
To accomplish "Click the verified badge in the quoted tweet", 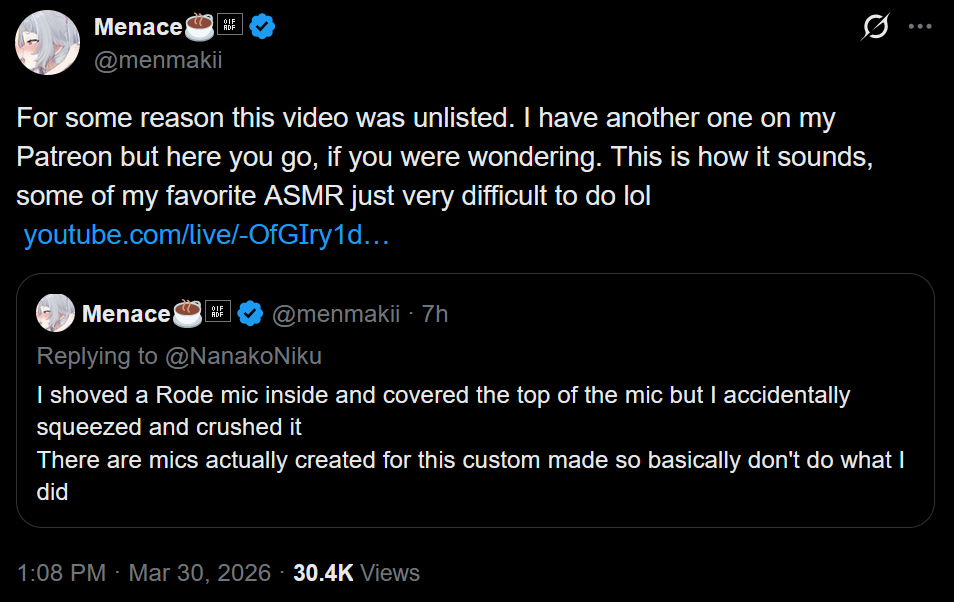I will pos(250,314).
